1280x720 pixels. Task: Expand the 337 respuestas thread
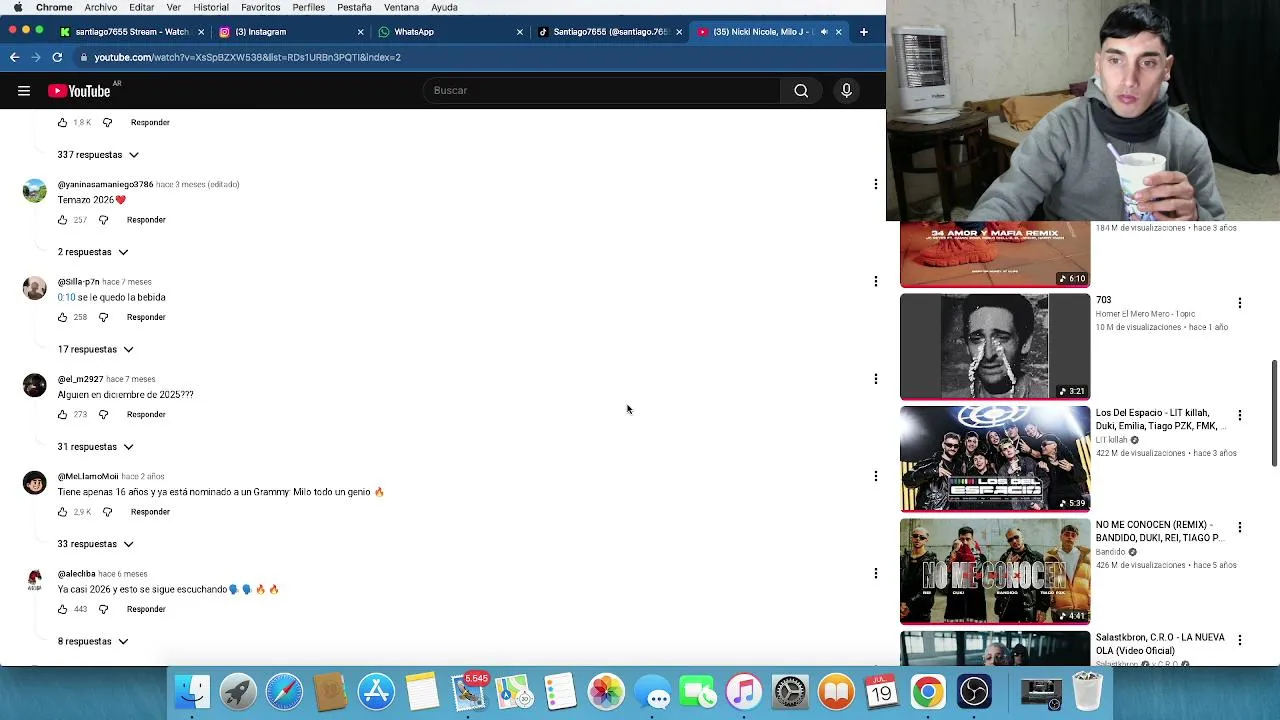coord(98,155)
